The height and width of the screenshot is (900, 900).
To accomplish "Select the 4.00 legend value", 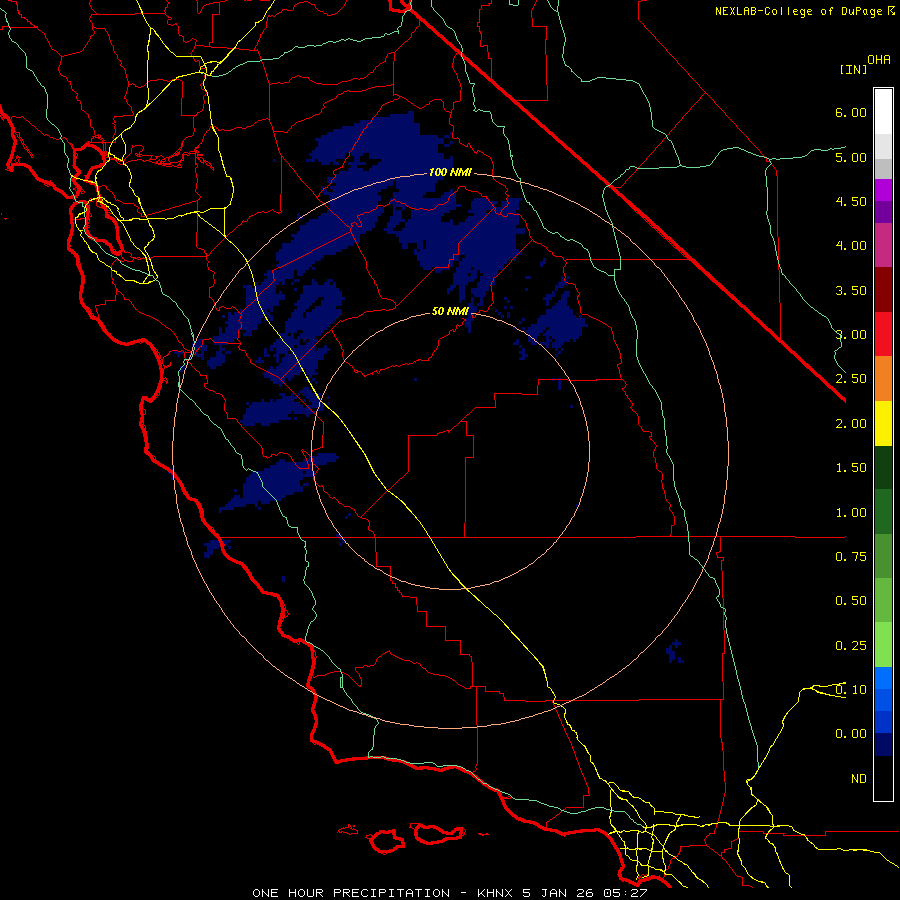I will [x=851, y=246].
